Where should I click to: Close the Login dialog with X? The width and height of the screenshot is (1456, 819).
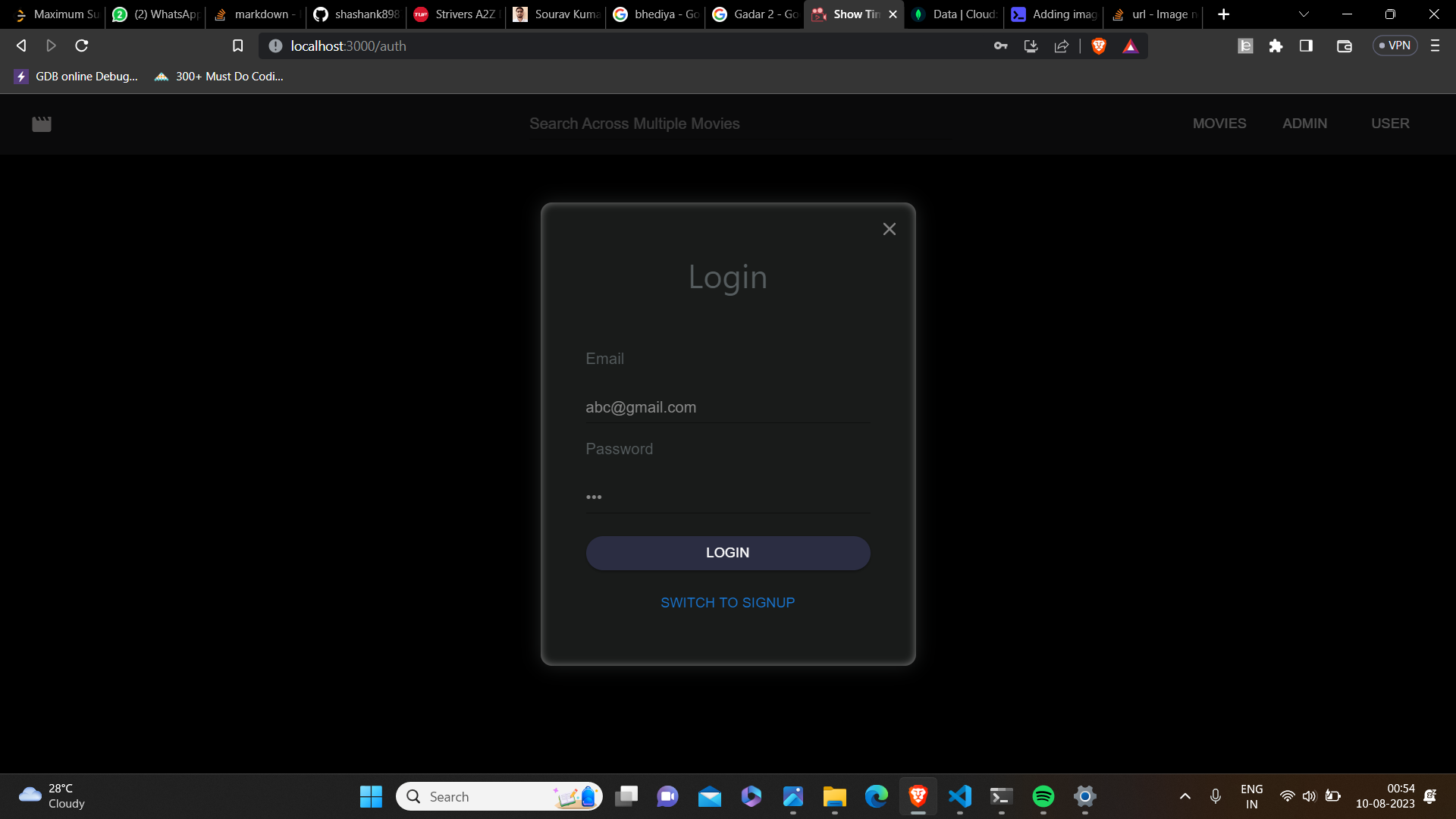click(890, 229)
